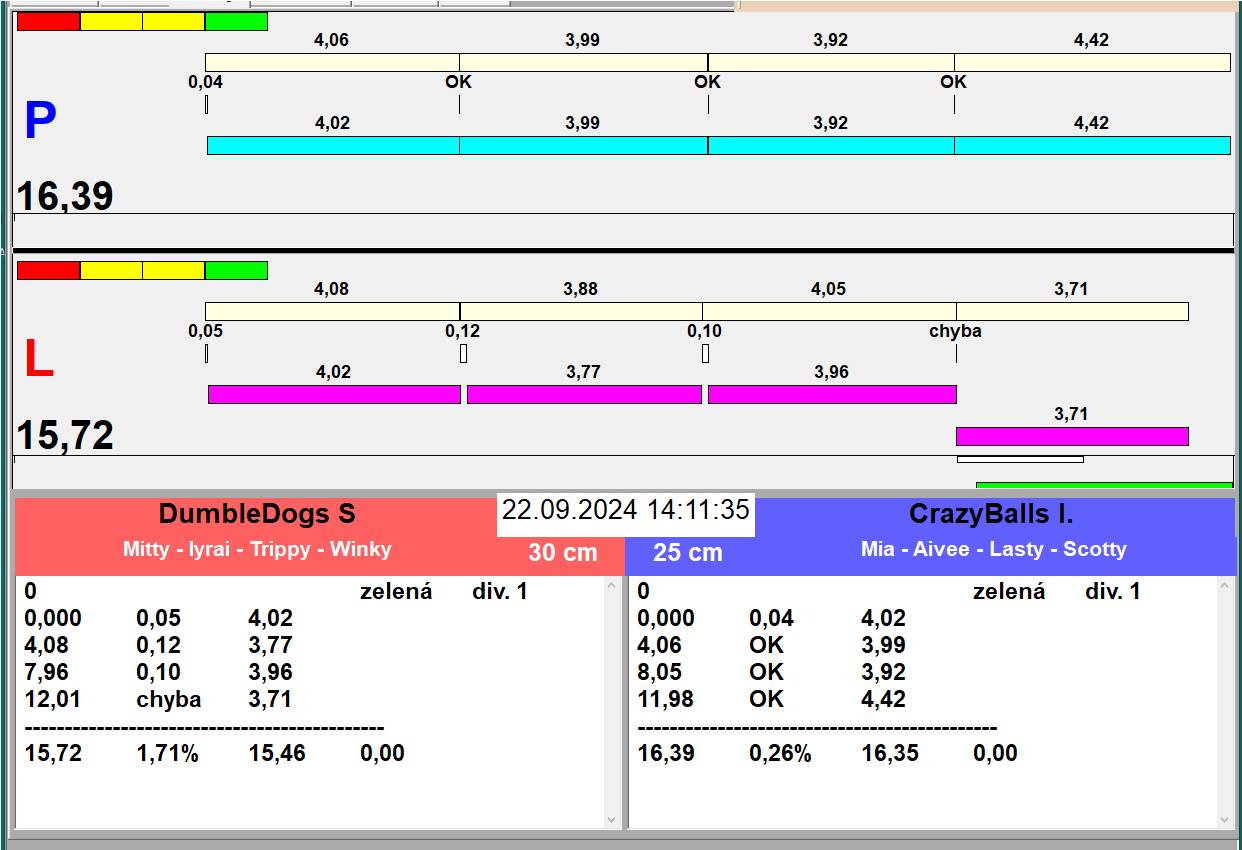Click the 30 cm jump height label
This screenshot has width=1242, height=850.
[x=563, y=552]
